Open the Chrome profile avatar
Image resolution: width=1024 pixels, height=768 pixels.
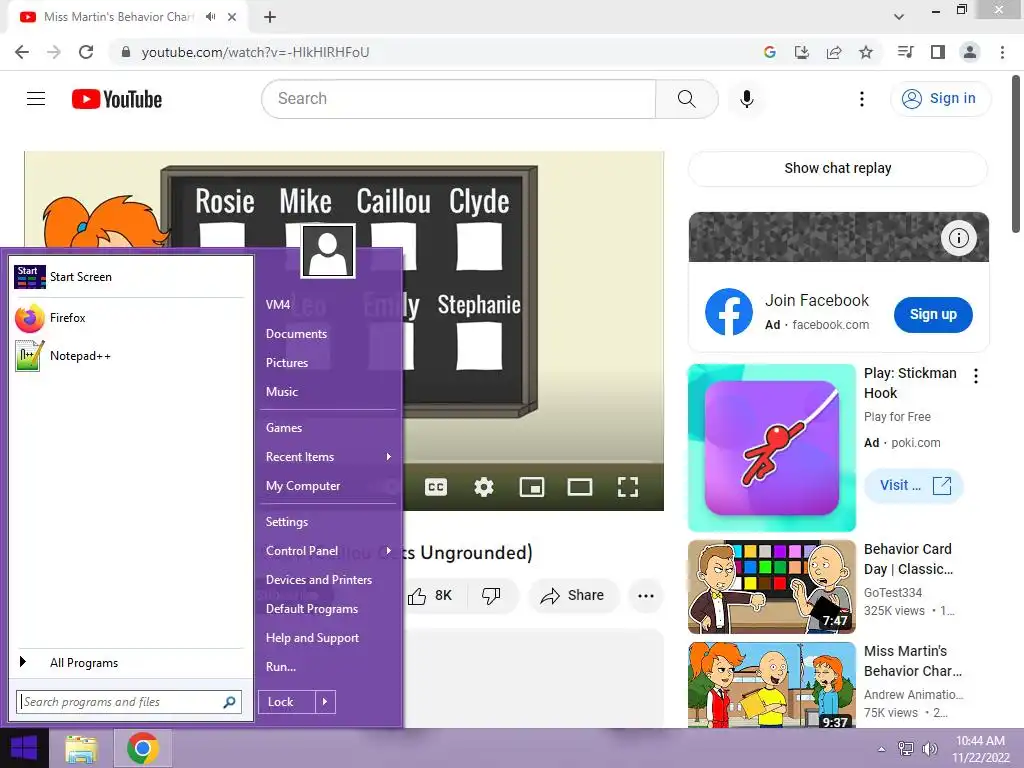coord(970,52)
